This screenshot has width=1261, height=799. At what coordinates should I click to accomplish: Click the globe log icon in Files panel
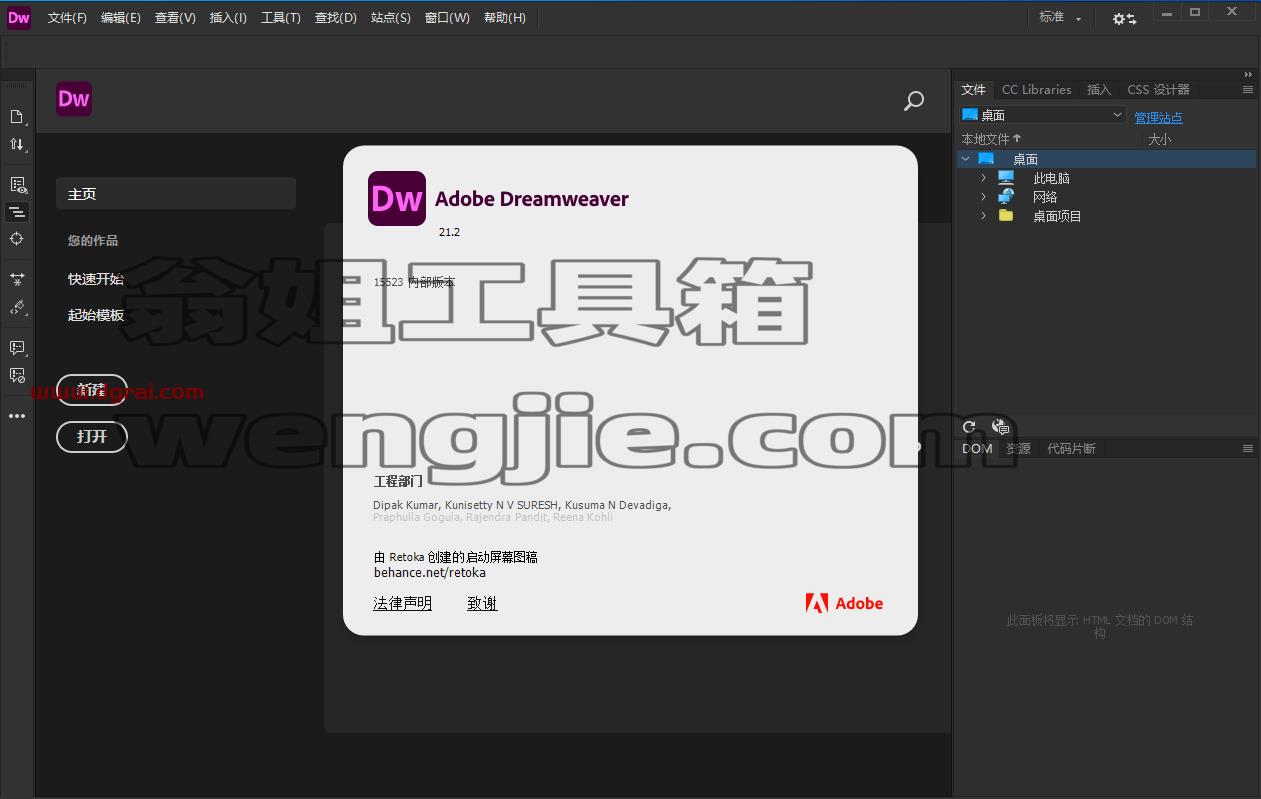click(1000, 427)
